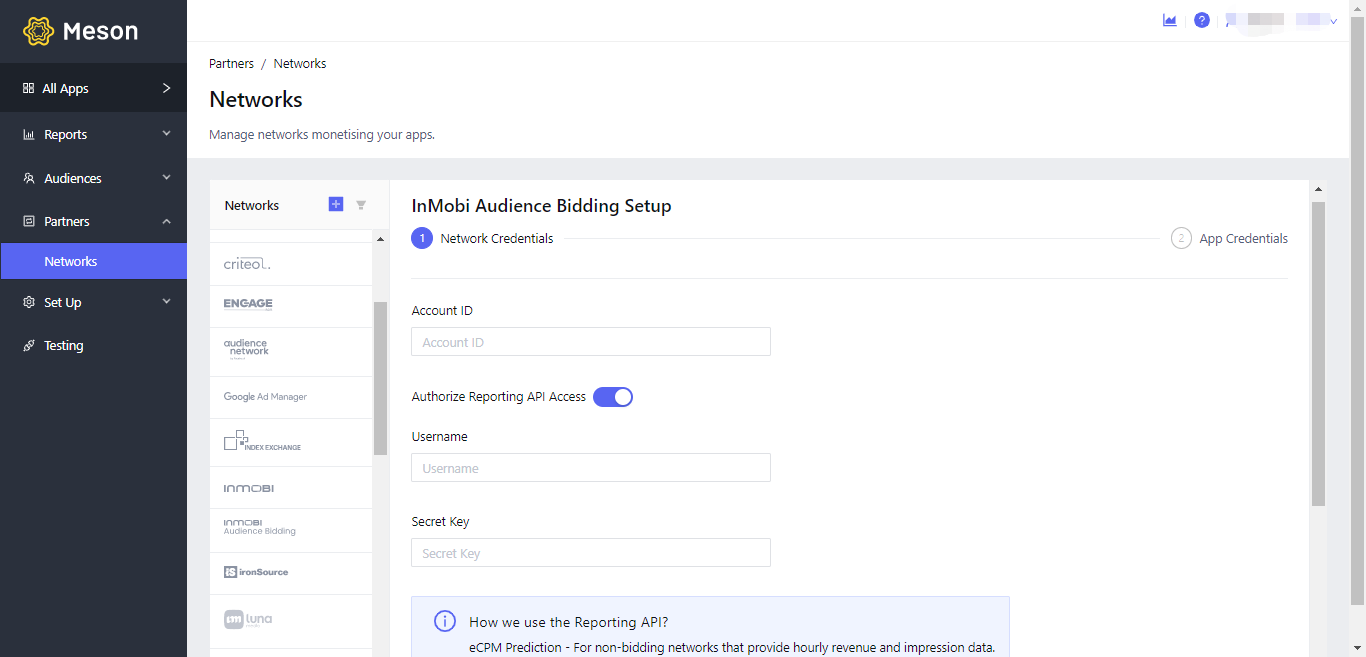This screenshot has height=657, width=1366.
Task: Open the Networks submenu item
Action: (93, 261)
